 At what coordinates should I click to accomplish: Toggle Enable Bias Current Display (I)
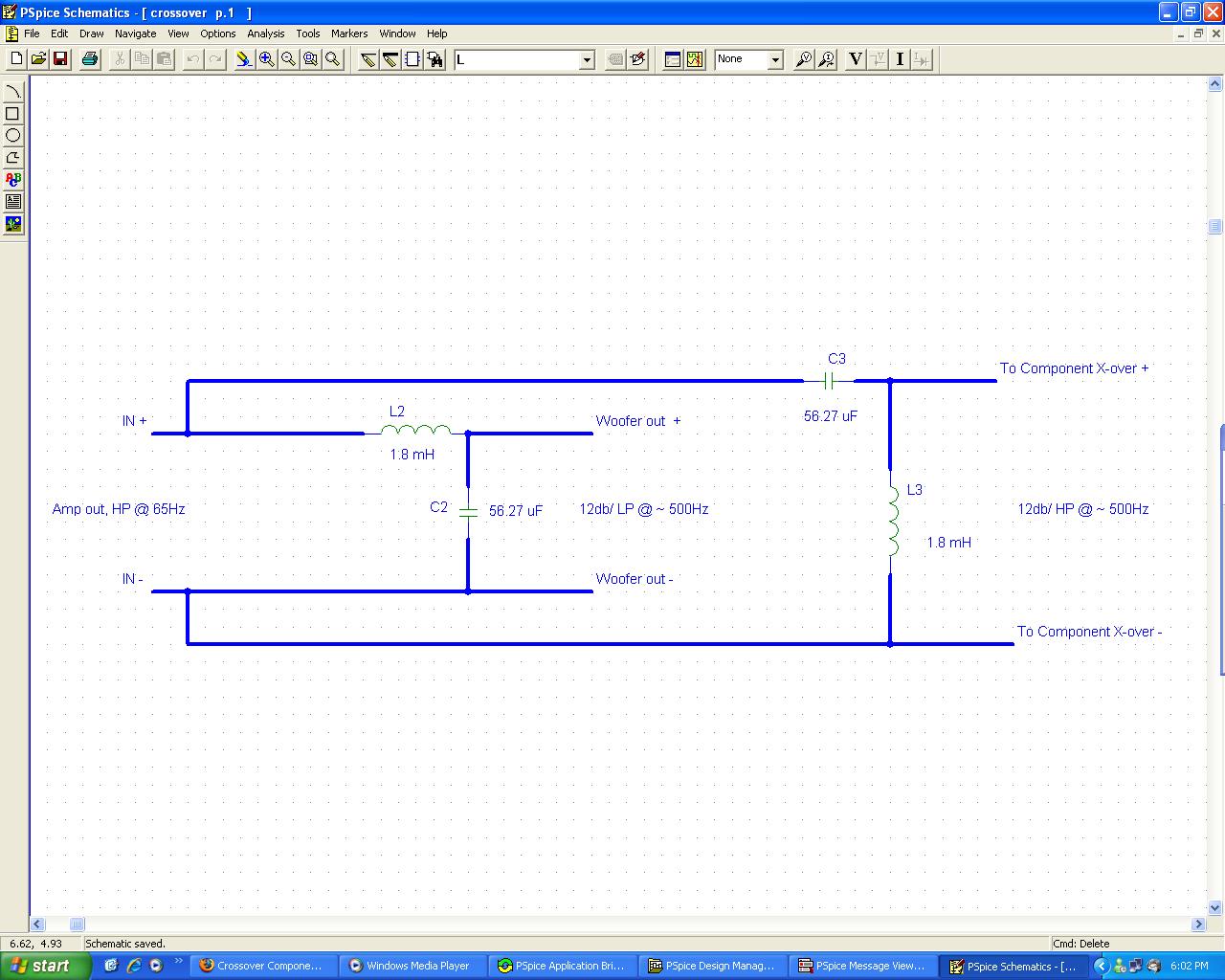(900, 59)
